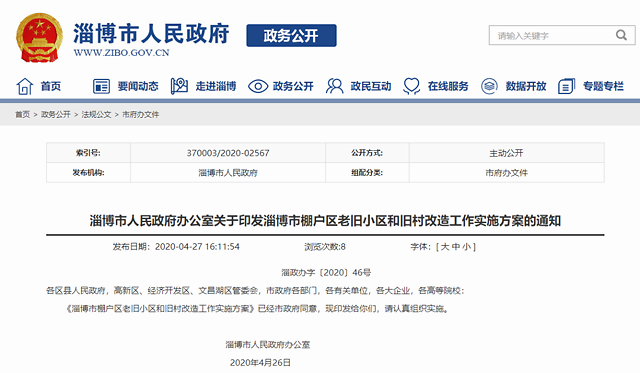Click the map icon beside 走进淄博
The image size is (640, 373).
[x=179, y=86]
